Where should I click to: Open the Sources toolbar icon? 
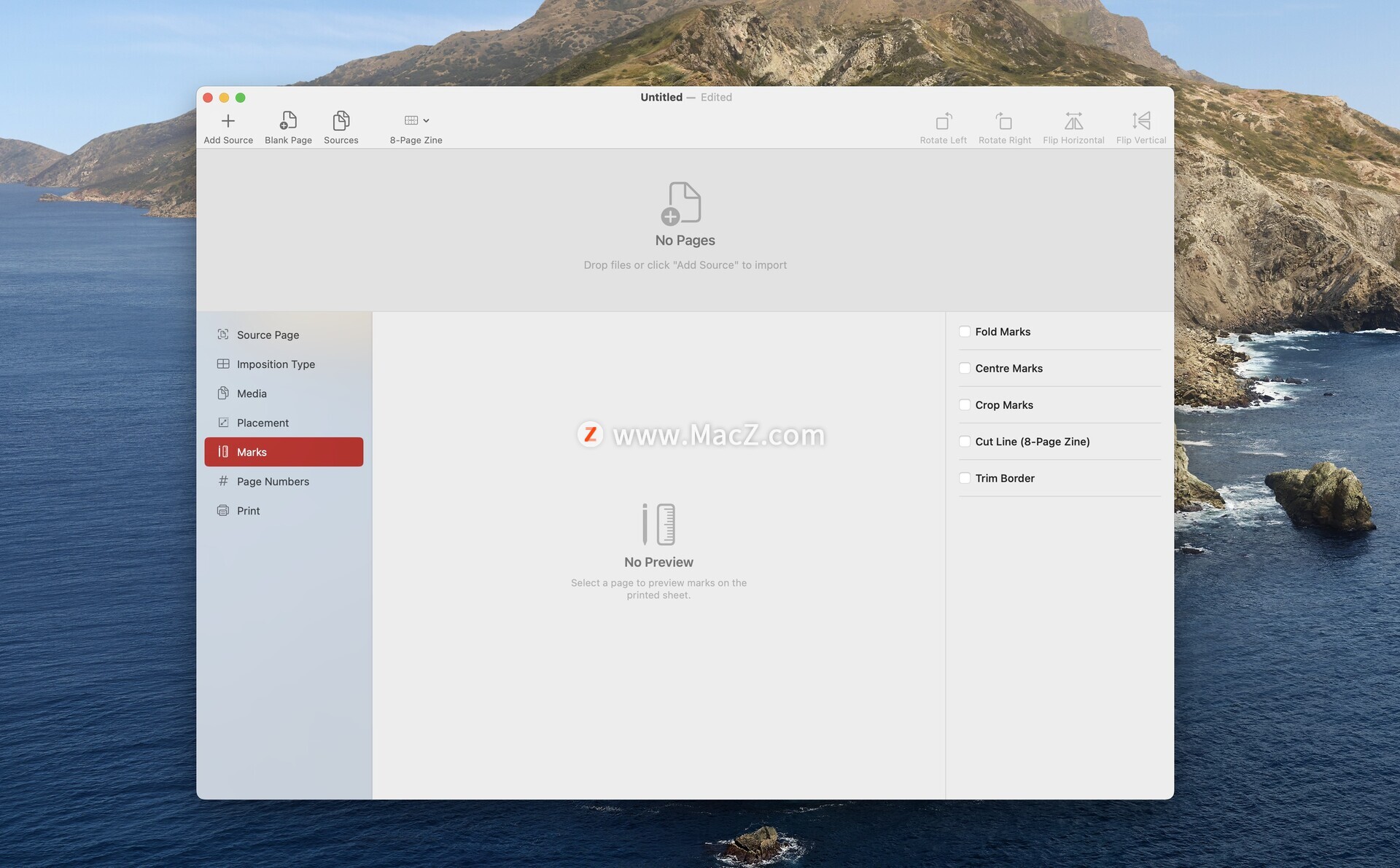click(341, 121)
